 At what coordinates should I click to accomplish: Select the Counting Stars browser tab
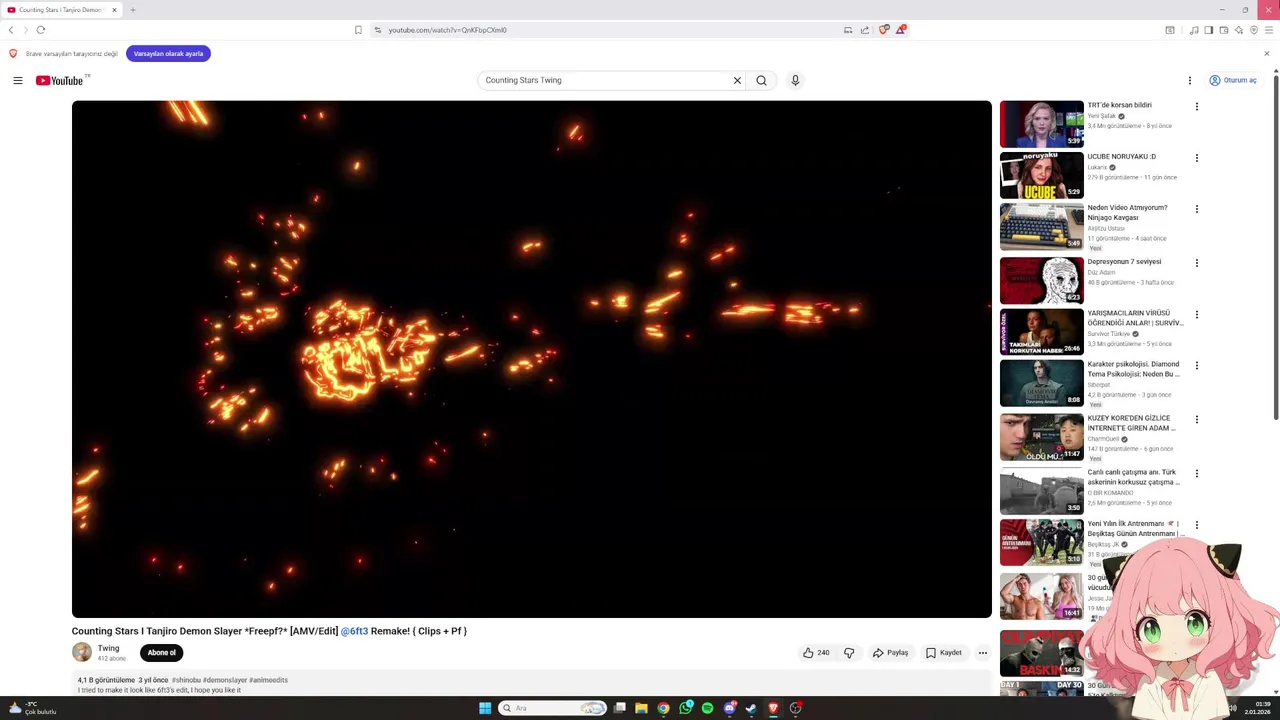[x=62, y=10]
